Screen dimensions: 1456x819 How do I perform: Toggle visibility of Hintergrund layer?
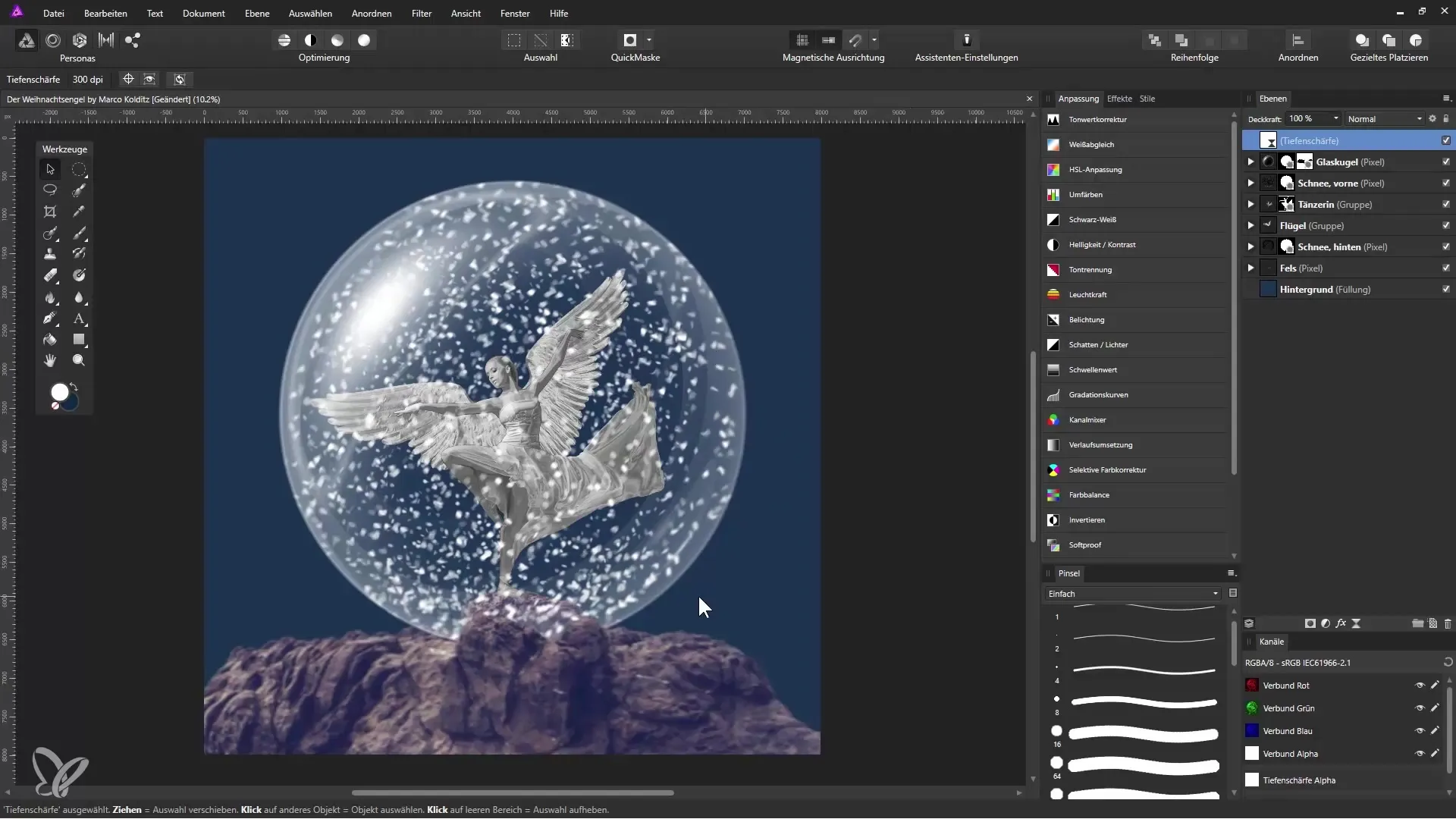coord(1446,290)
